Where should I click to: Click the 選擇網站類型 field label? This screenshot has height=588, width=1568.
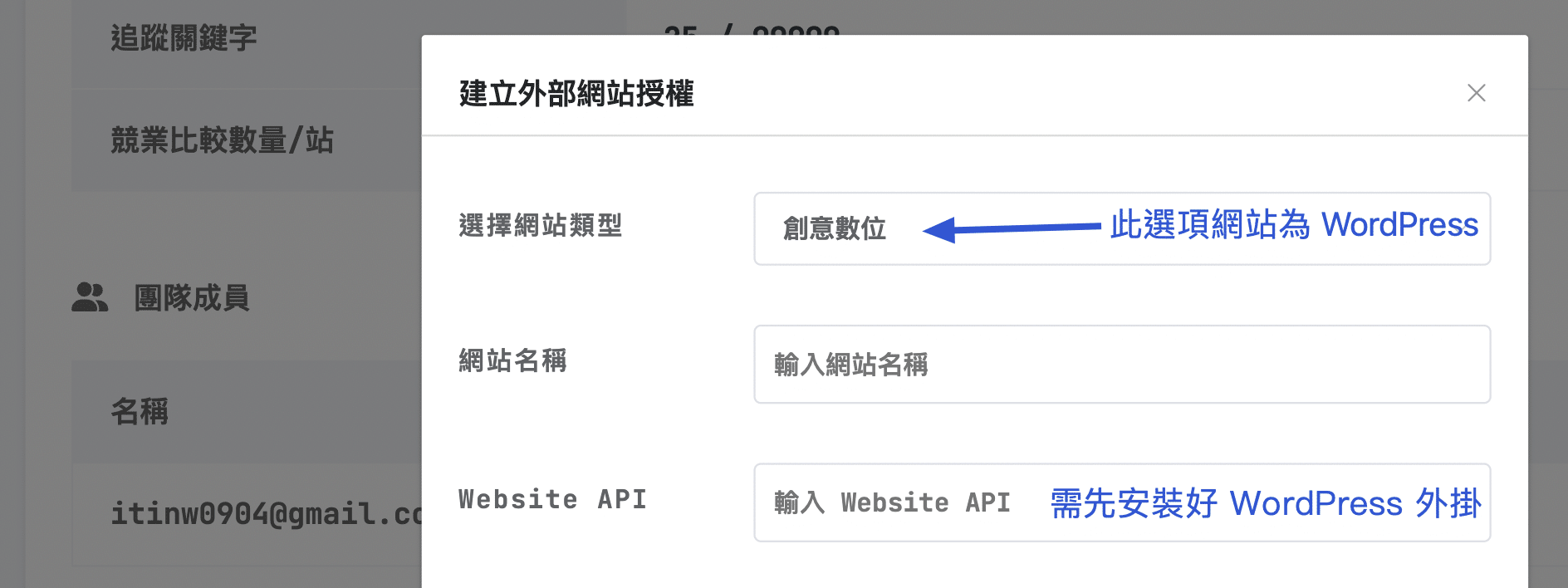[540, 226]
